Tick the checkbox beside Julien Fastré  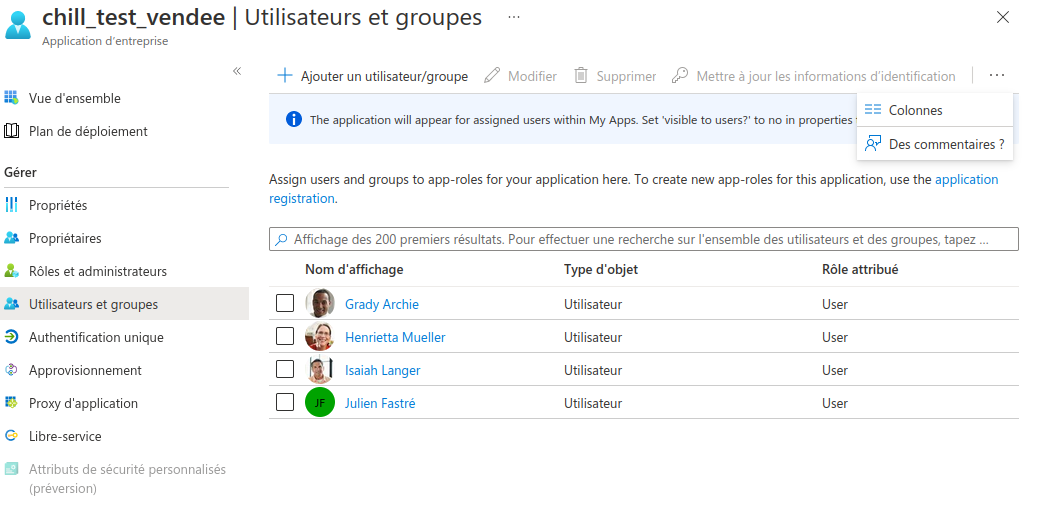[x=285, y=403]
